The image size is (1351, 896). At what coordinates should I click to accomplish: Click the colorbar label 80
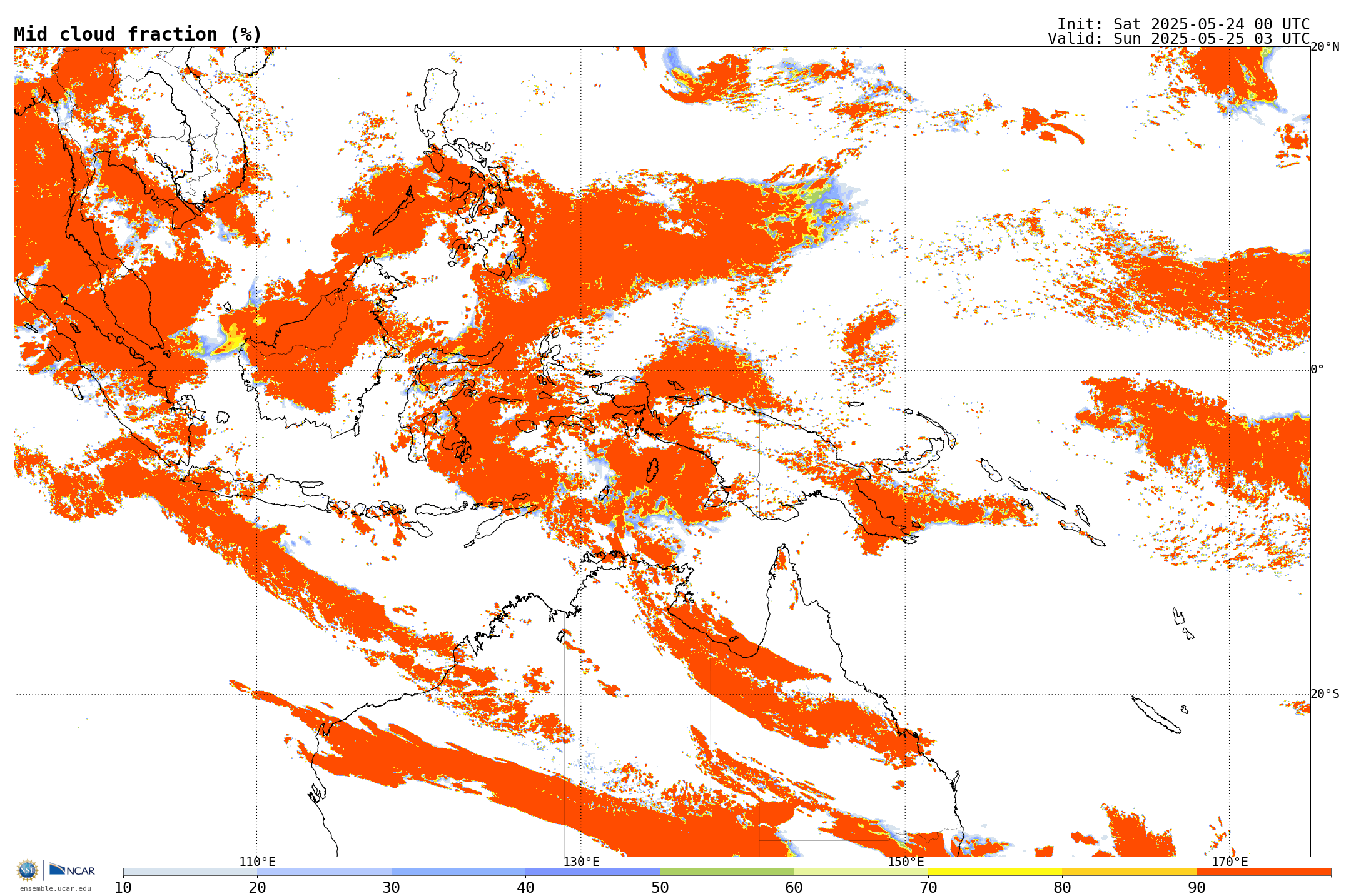(1062, 887)
